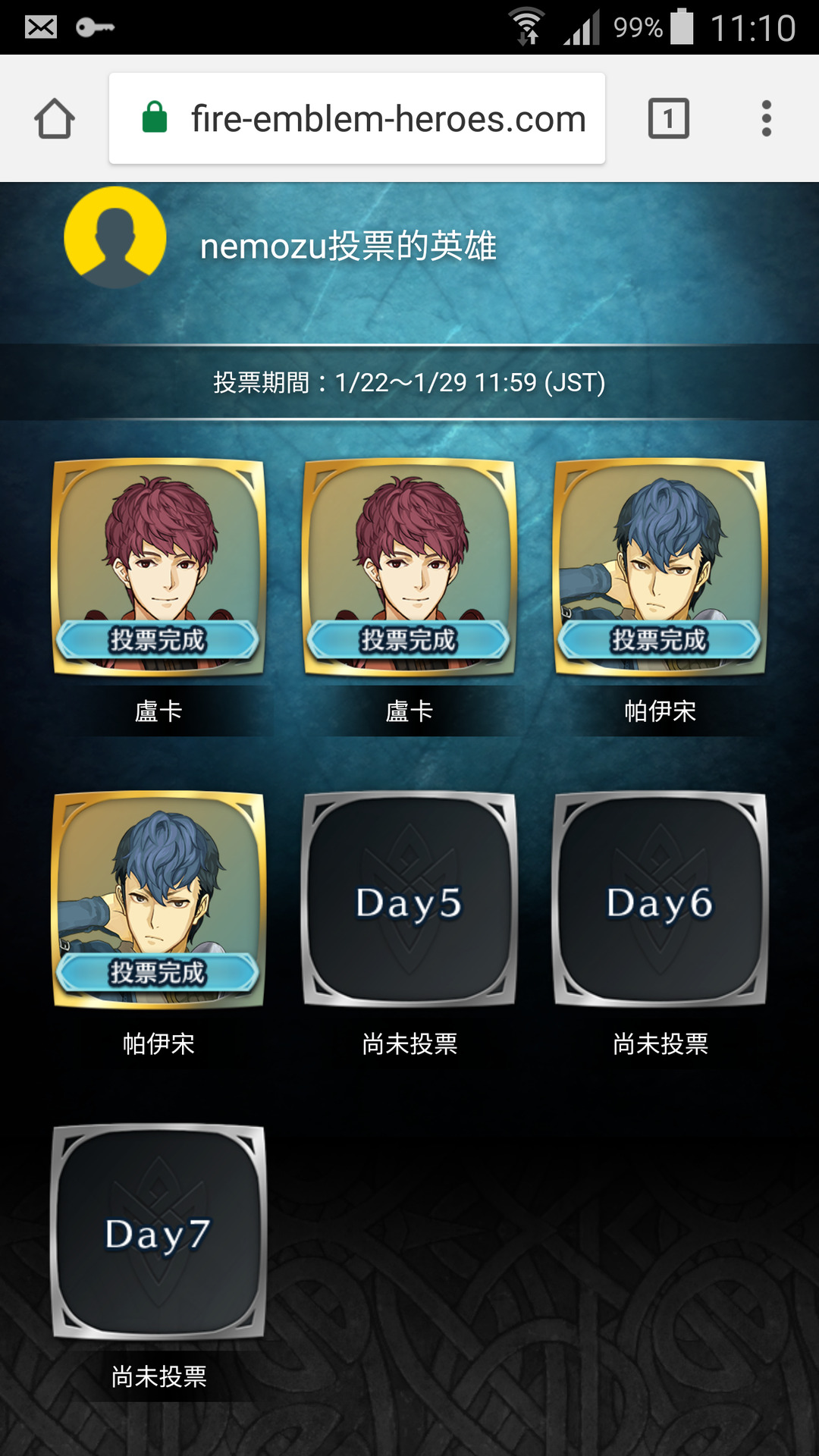Tap the 投票完成 badge on the first 盧卡
Viewport: 819px width, 1456px height.
[x=158, y=640]
